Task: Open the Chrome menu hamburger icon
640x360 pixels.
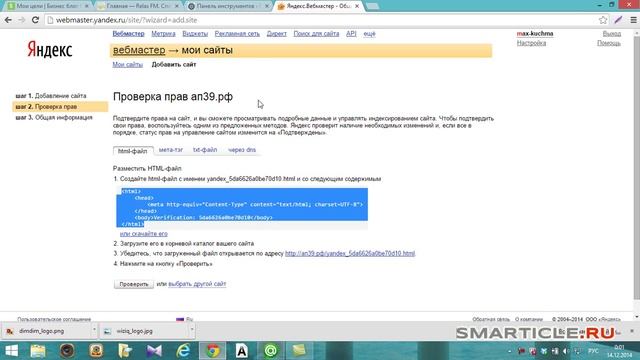Action: point(633,20)
